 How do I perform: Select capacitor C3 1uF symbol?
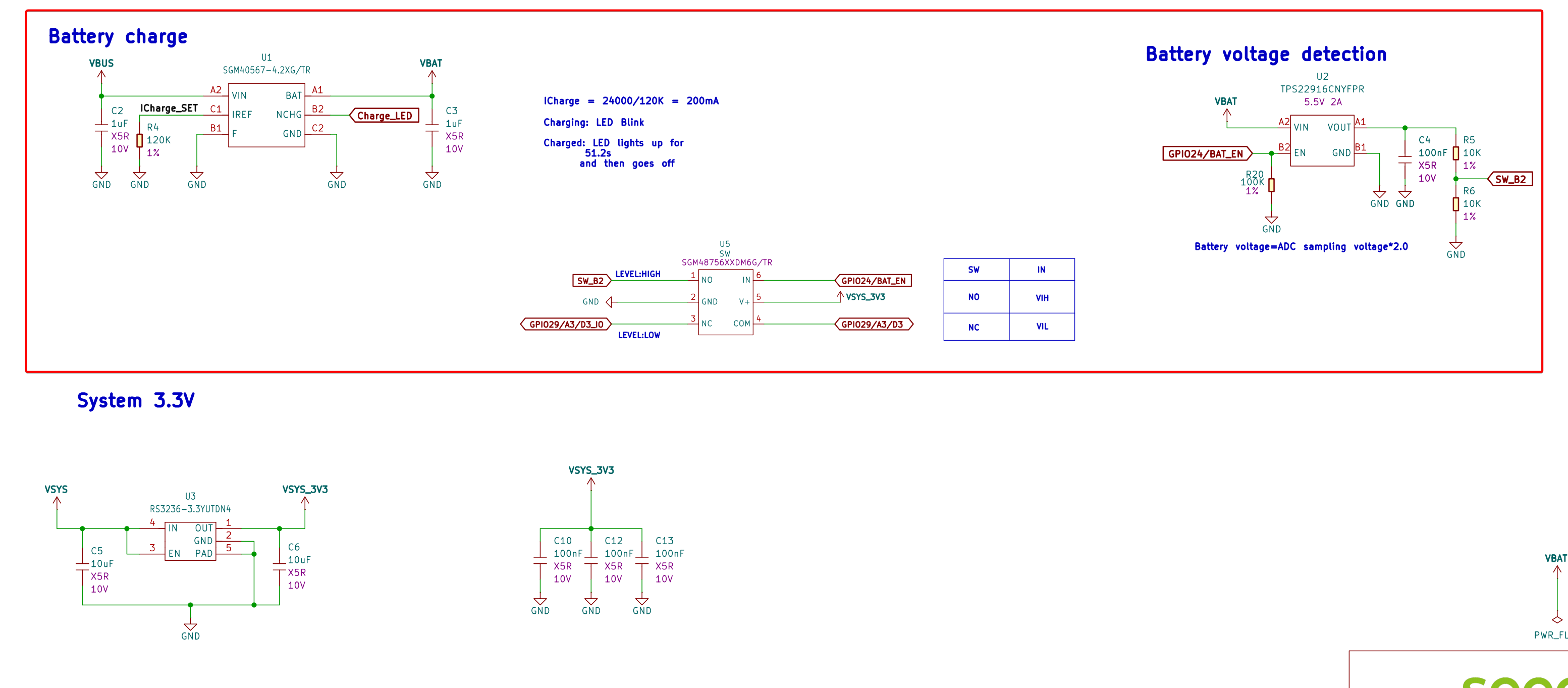[x=431, y=127]
